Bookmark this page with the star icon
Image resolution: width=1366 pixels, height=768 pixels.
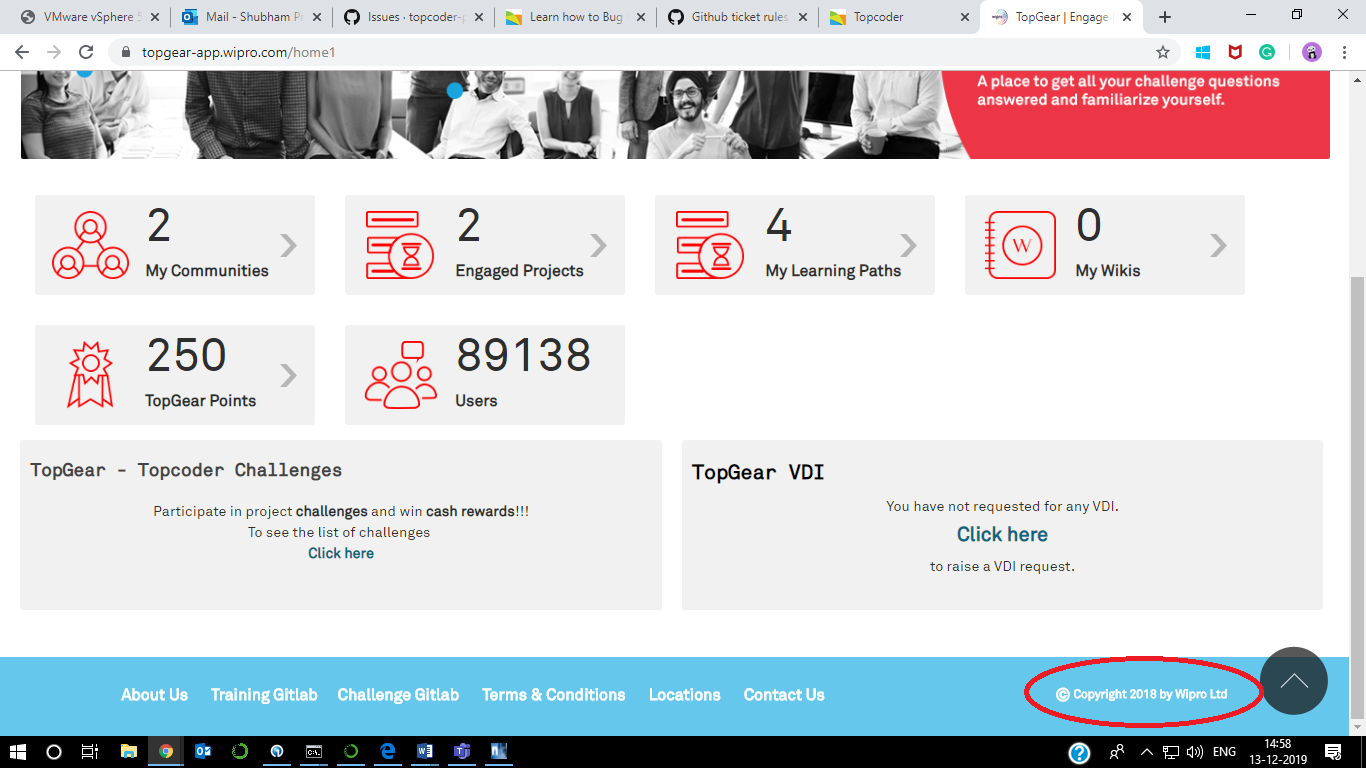(x=1163, y=52)
